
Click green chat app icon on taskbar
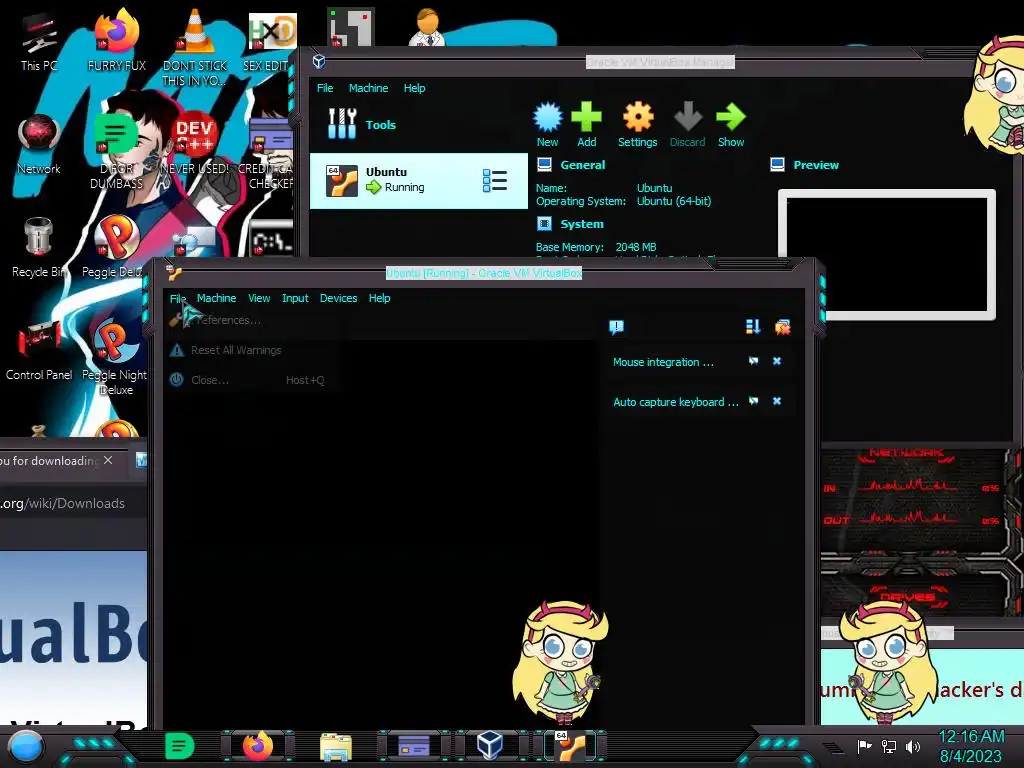pyautogui.click(x=179, y=746)
